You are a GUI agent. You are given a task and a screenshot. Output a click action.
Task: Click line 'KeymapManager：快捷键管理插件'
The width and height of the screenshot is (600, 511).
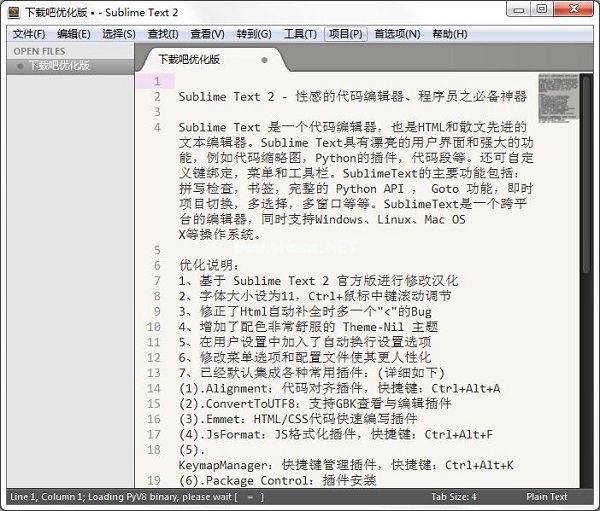pyautogui.click(x=346, y=465)
